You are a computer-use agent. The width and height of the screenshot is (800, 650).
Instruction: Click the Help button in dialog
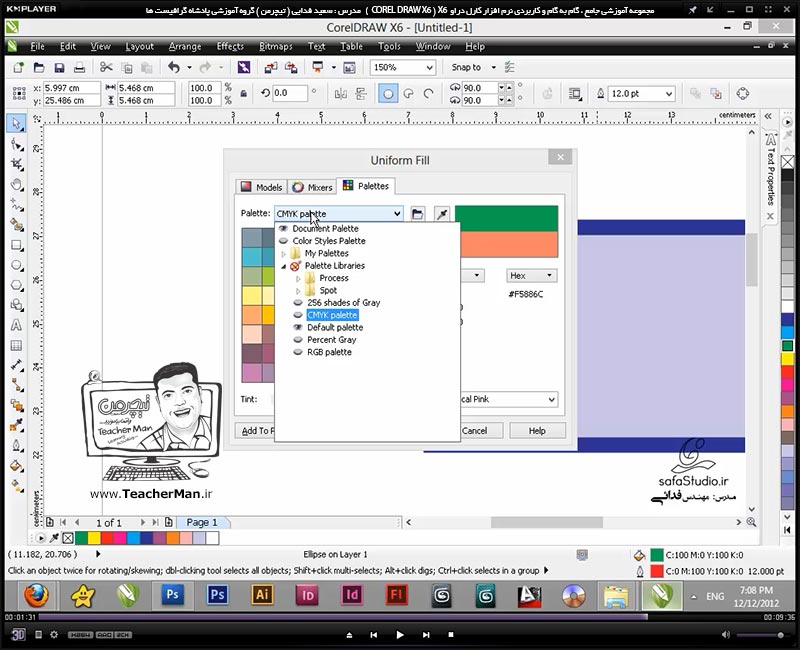coord(537,431)
